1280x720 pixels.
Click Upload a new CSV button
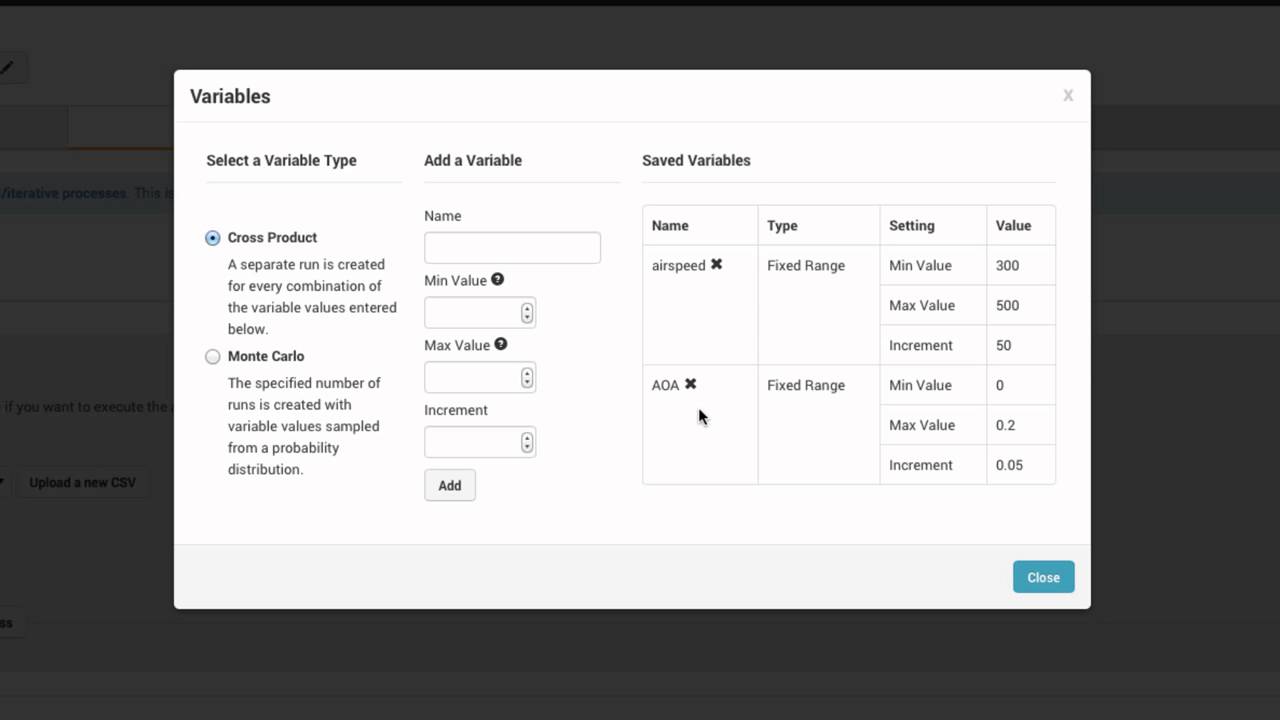coord(82,483)
